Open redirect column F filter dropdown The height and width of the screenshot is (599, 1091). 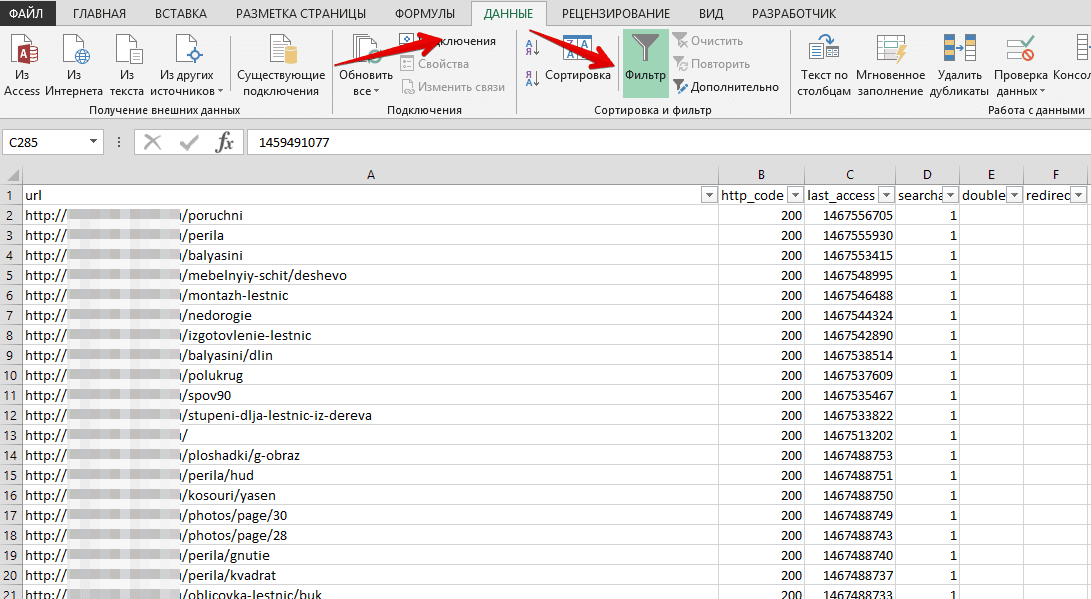tap(1078, 195)
